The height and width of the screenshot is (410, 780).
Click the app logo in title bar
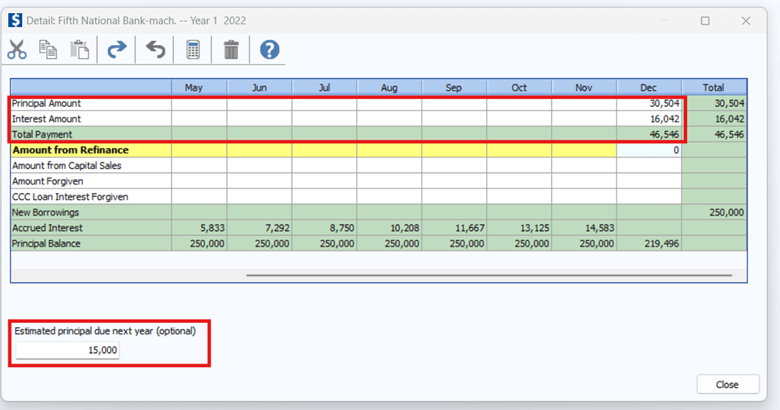pyautogui.click(x=15, y=20)
